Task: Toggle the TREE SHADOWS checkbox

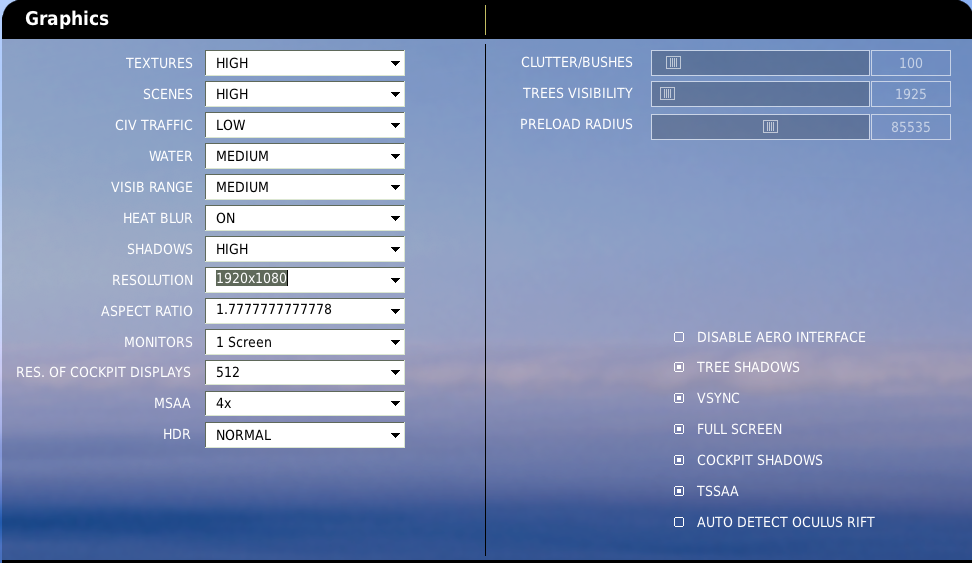Action: click(x=679, y=367)
